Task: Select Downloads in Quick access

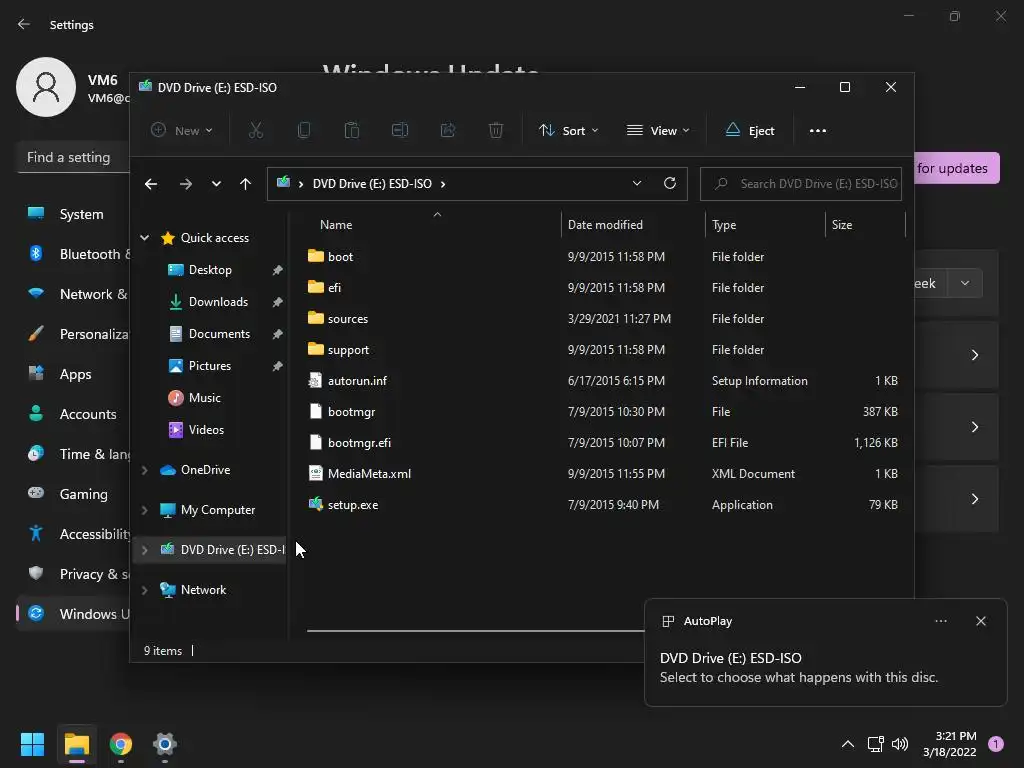Action: 217,302
